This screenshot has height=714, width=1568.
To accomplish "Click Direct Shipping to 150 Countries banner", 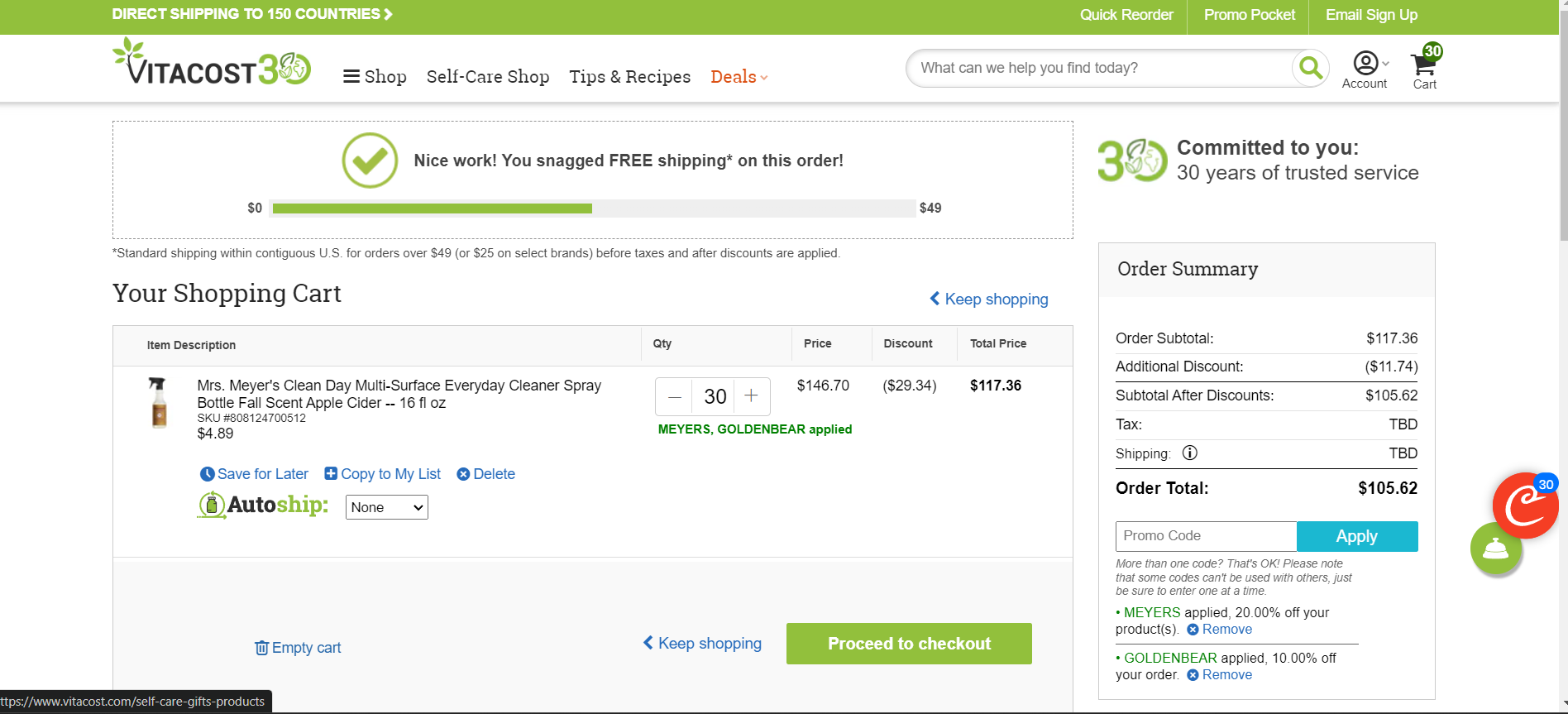I will [x=252, y=14].
